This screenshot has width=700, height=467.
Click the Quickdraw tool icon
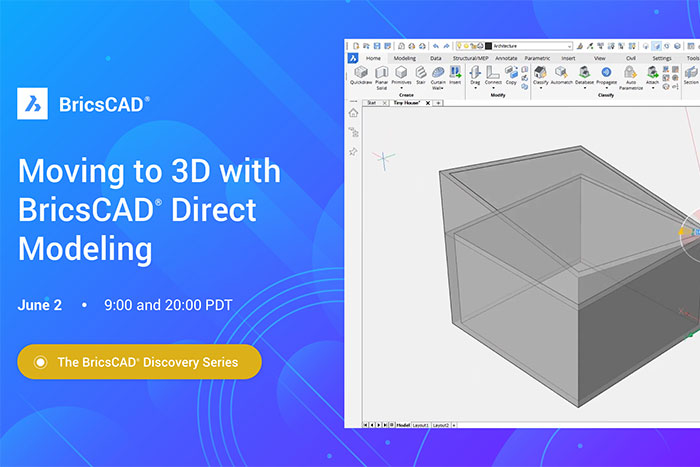361,72
